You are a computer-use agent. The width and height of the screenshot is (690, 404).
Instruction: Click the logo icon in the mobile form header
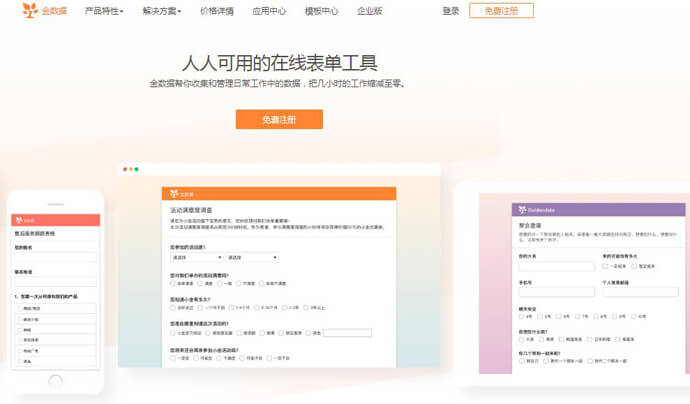point(18,219)
